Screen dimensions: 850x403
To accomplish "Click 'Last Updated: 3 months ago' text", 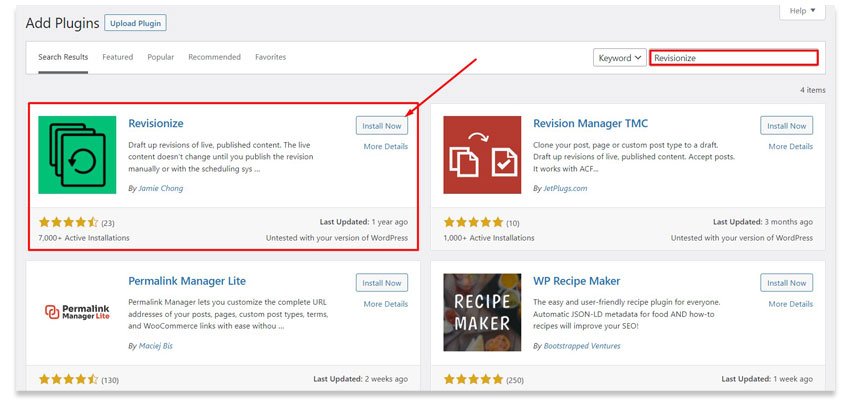I will coord(763,222).
